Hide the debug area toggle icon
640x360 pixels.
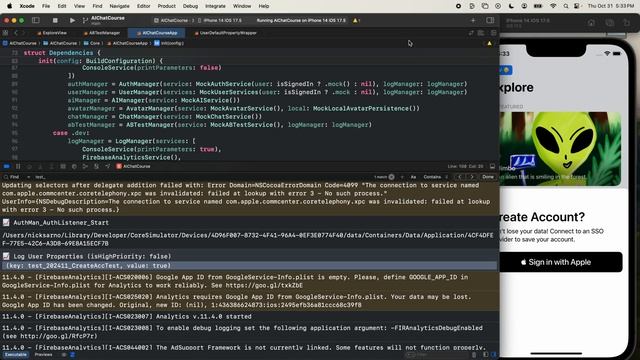493,167
